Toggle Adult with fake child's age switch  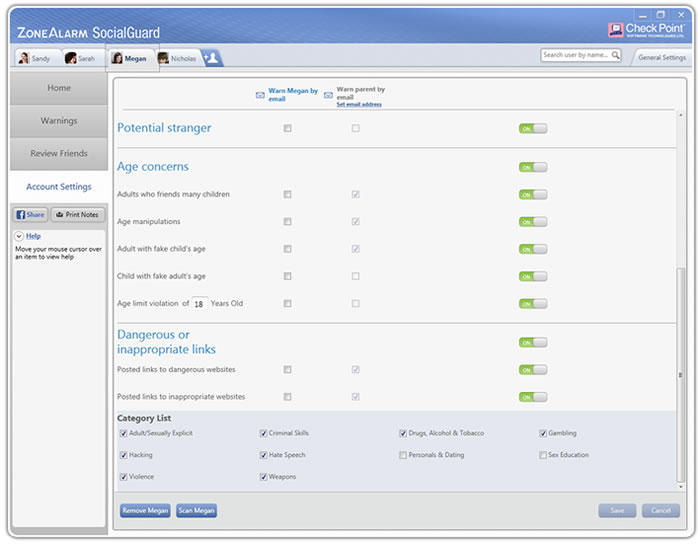pos(533,249)
